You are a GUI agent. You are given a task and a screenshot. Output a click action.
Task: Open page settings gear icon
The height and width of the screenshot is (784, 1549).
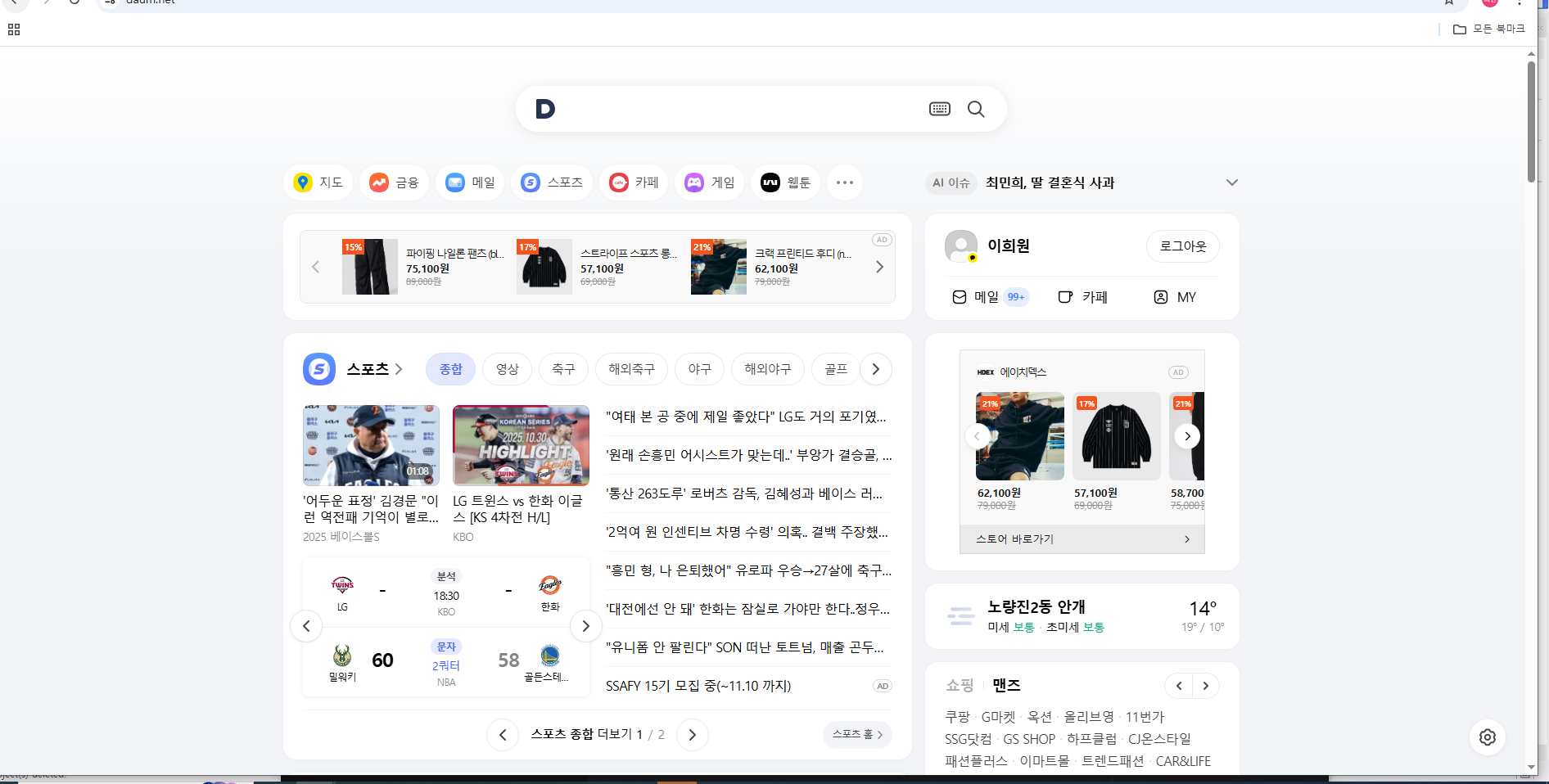pos(1488,737)
